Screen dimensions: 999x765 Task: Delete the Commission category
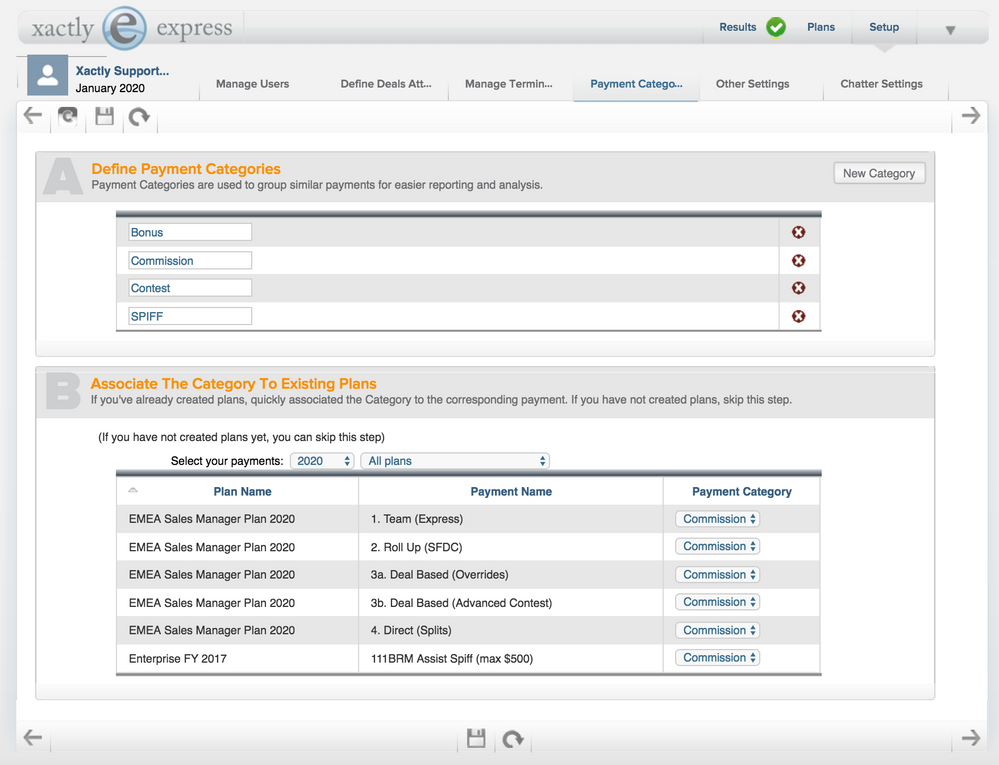pos(798,261)
